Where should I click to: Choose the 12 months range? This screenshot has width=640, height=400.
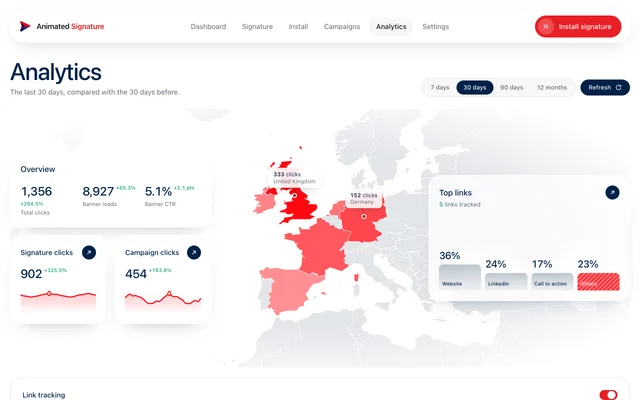pos(552,87)
